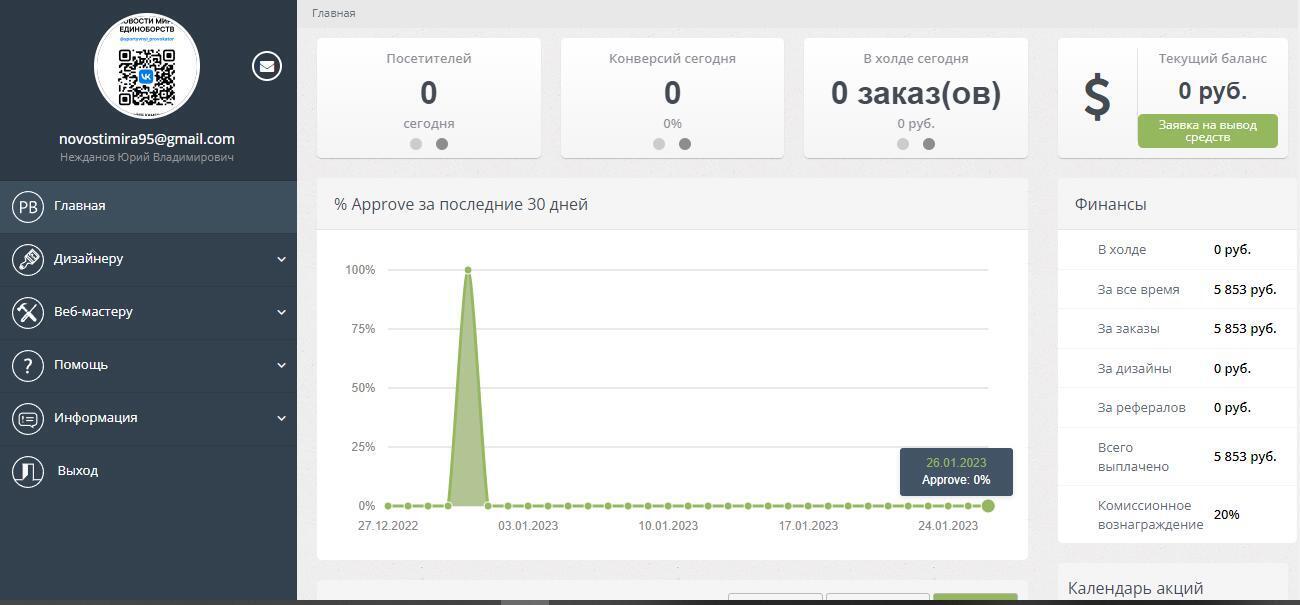Open the envelope message icon near the avatar
The height and width of the screenshot is (605, 1300).
coord(266,66)
